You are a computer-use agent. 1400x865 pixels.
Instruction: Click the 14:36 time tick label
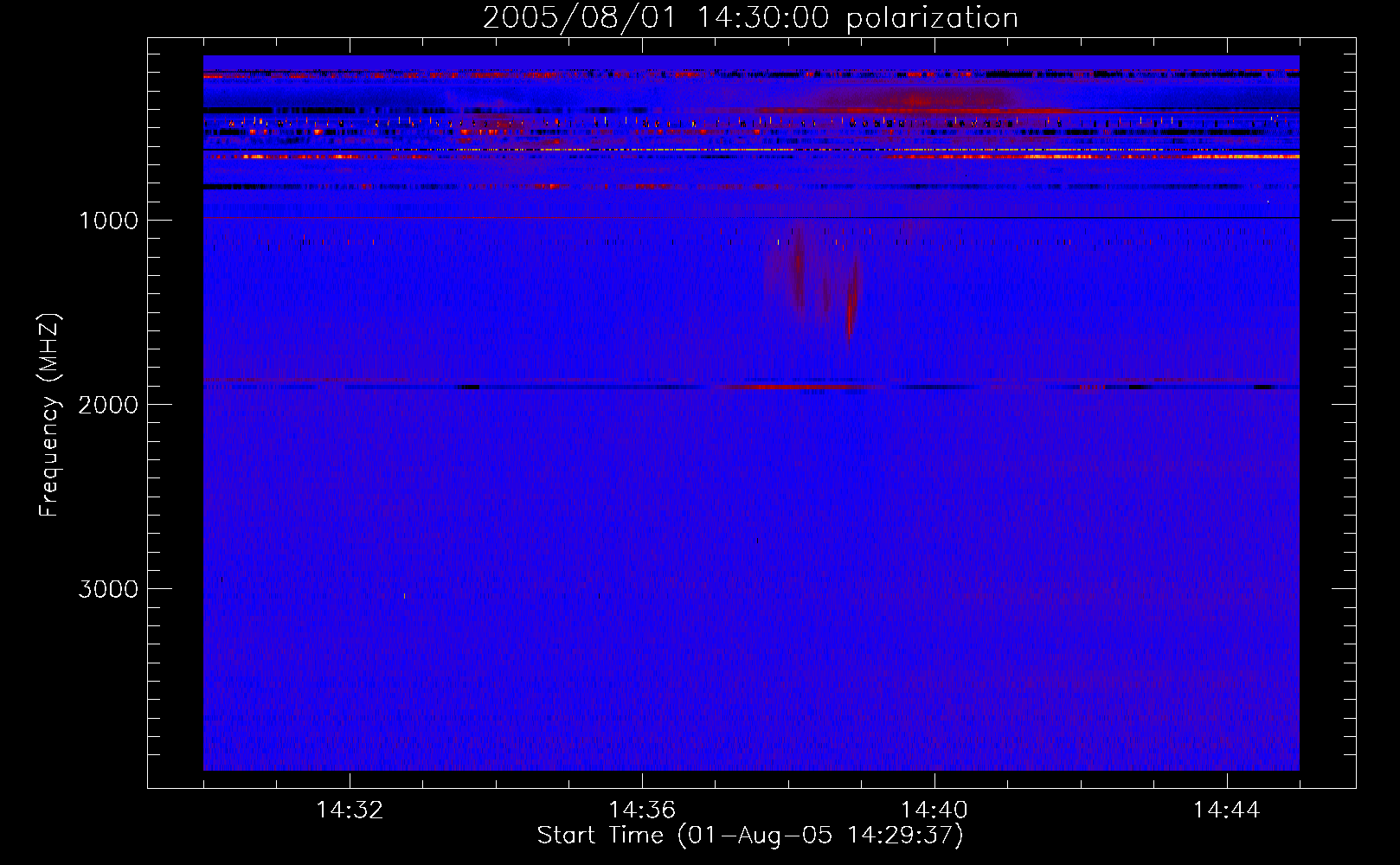[642, 810]
